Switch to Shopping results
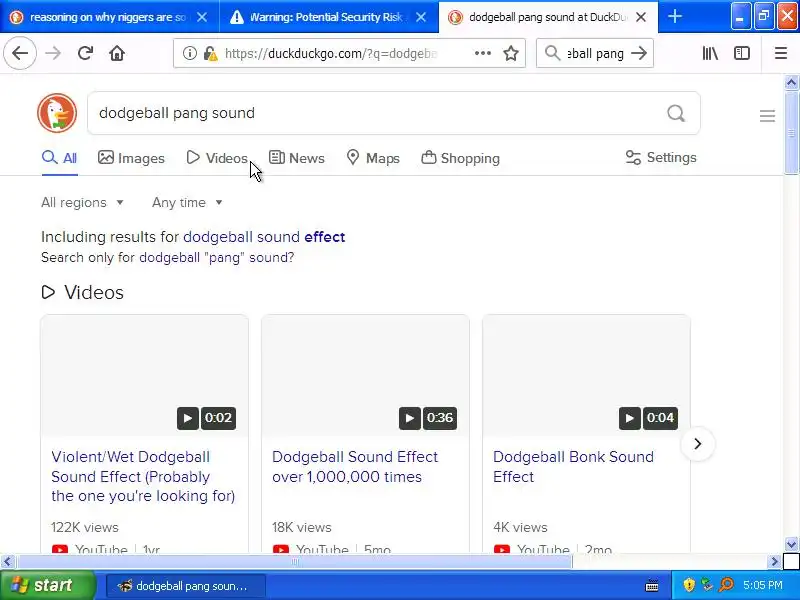Image resolution: width=800 pixels, height=600 pixels. pos(460,158)
